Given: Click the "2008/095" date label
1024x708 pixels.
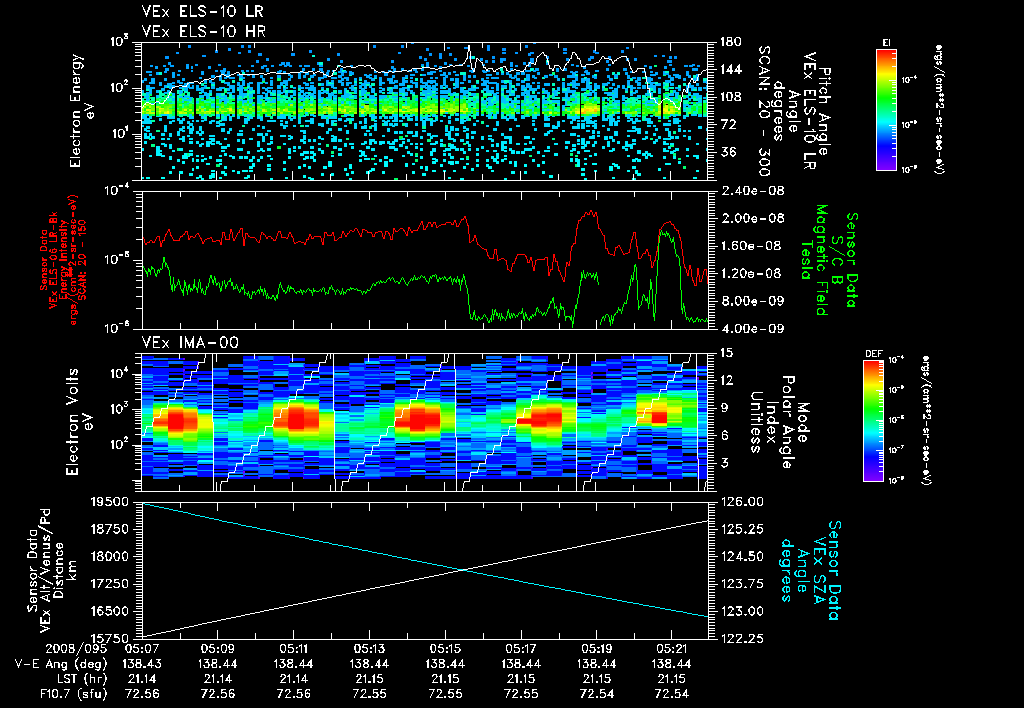Looking at the screenshot, I should click(76, 650).
